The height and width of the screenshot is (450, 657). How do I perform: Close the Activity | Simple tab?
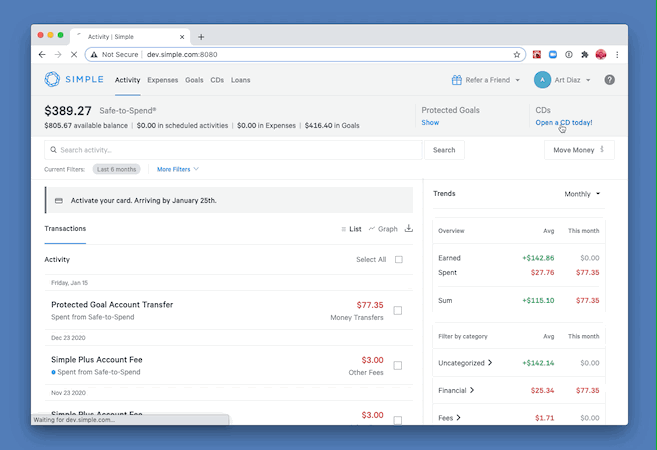pos(182,37)
